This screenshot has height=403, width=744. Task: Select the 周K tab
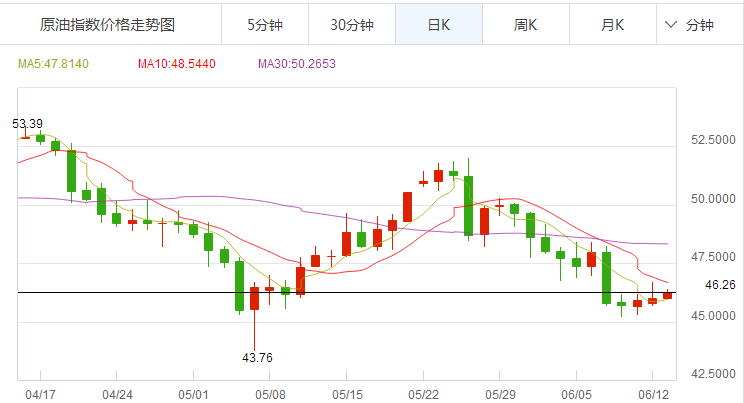coord(526,25)
